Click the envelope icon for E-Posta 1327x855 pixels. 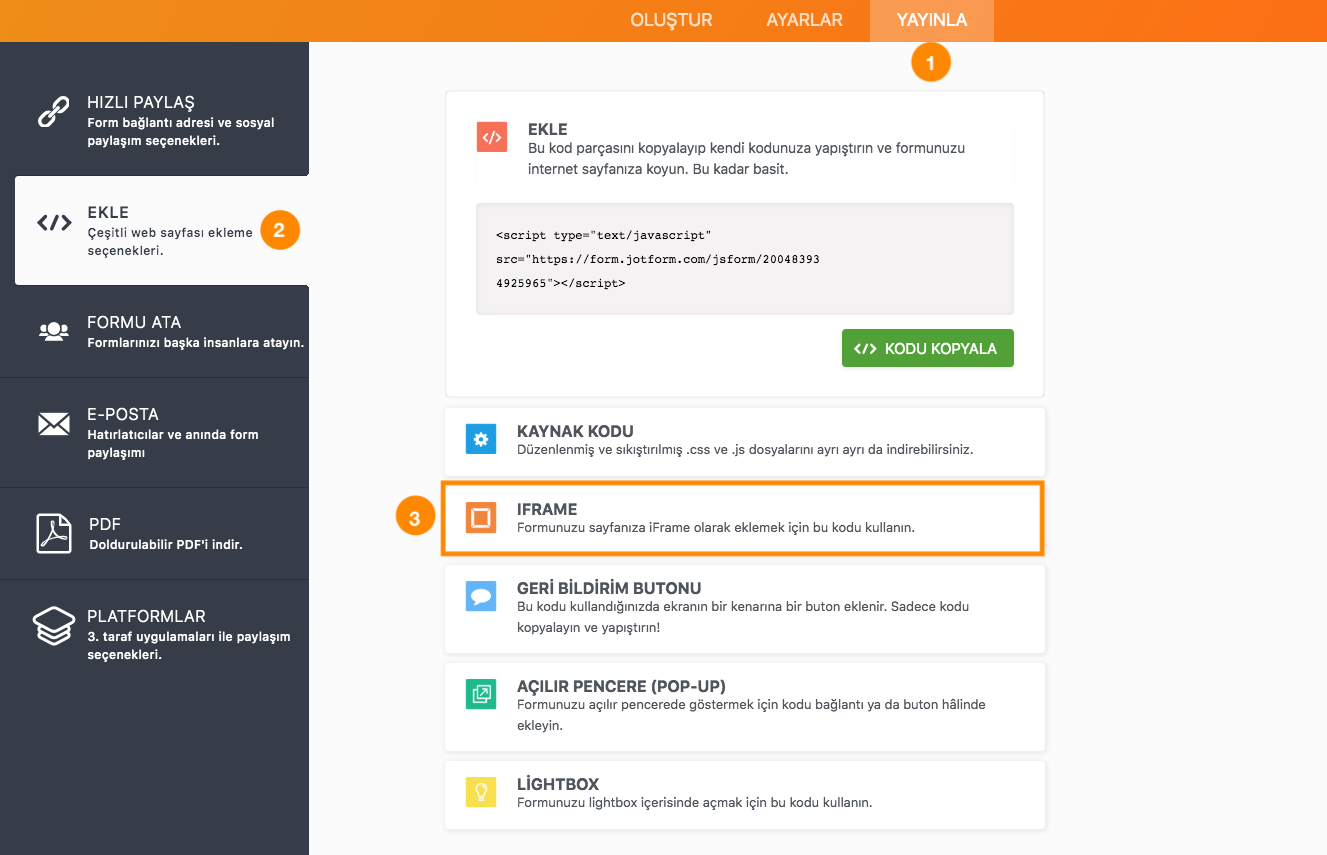tap(54, 424)
